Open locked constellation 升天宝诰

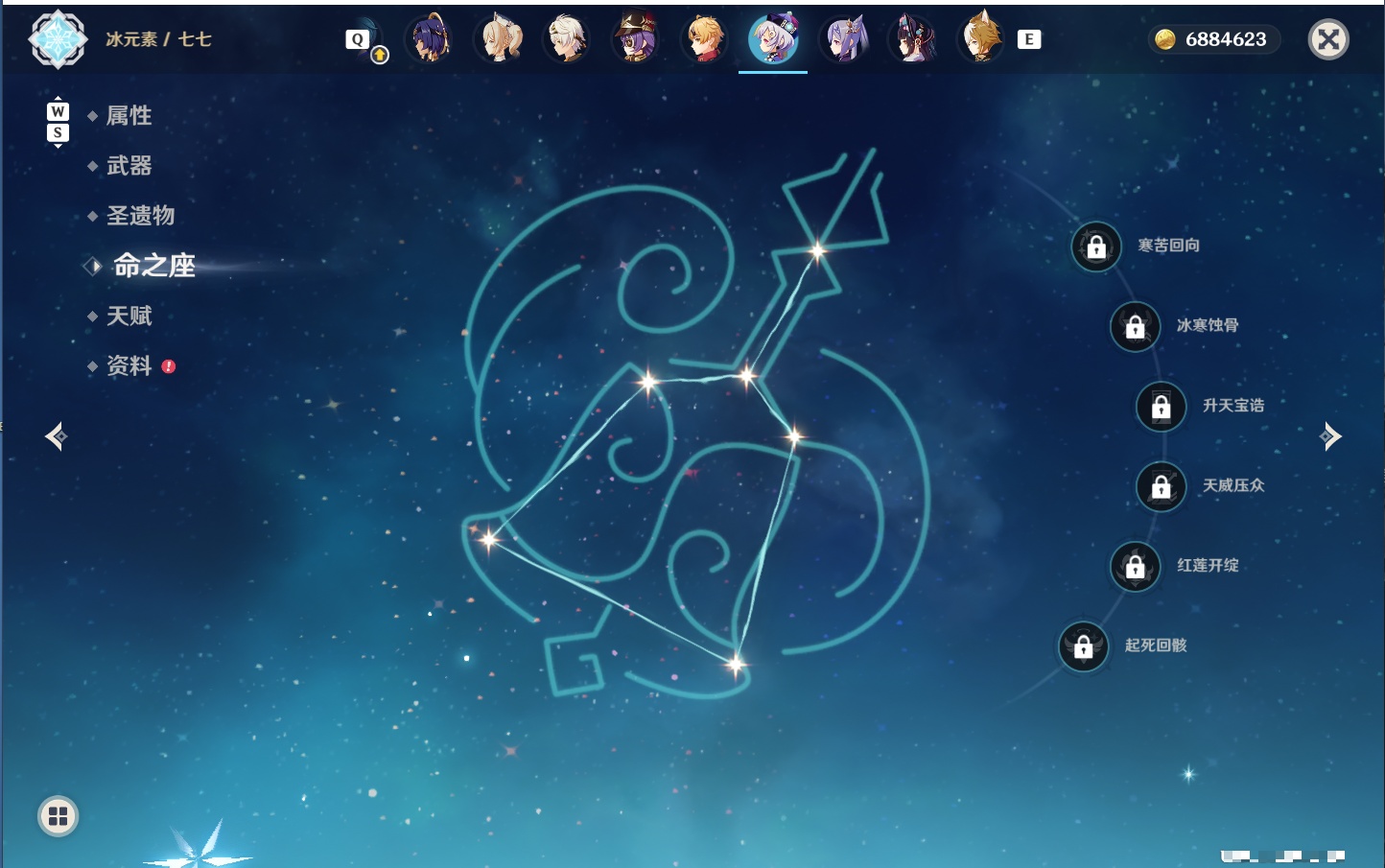coord(1161,406)
